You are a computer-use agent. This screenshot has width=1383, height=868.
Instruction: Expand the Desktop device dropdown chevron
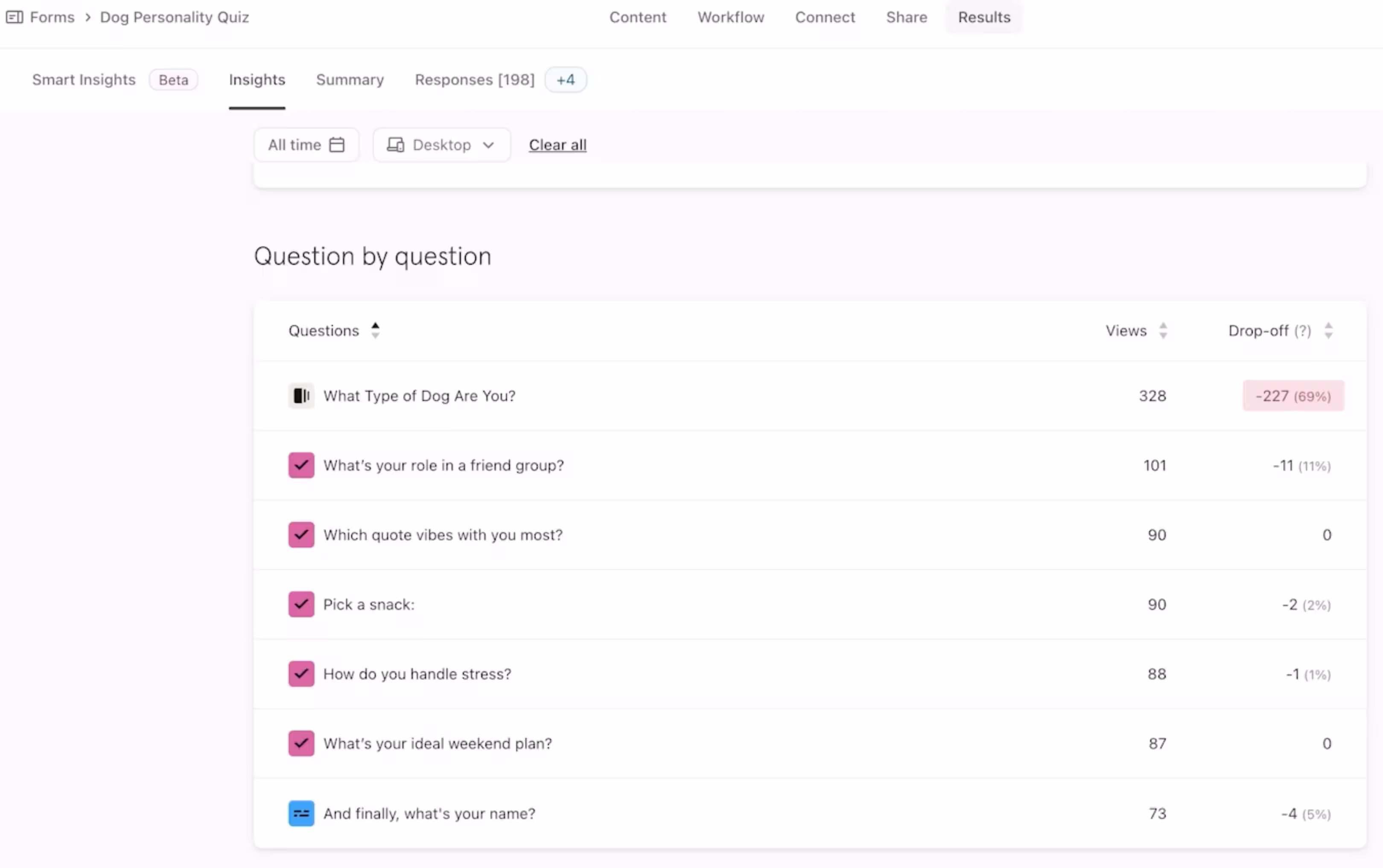(x=489, y=145)
